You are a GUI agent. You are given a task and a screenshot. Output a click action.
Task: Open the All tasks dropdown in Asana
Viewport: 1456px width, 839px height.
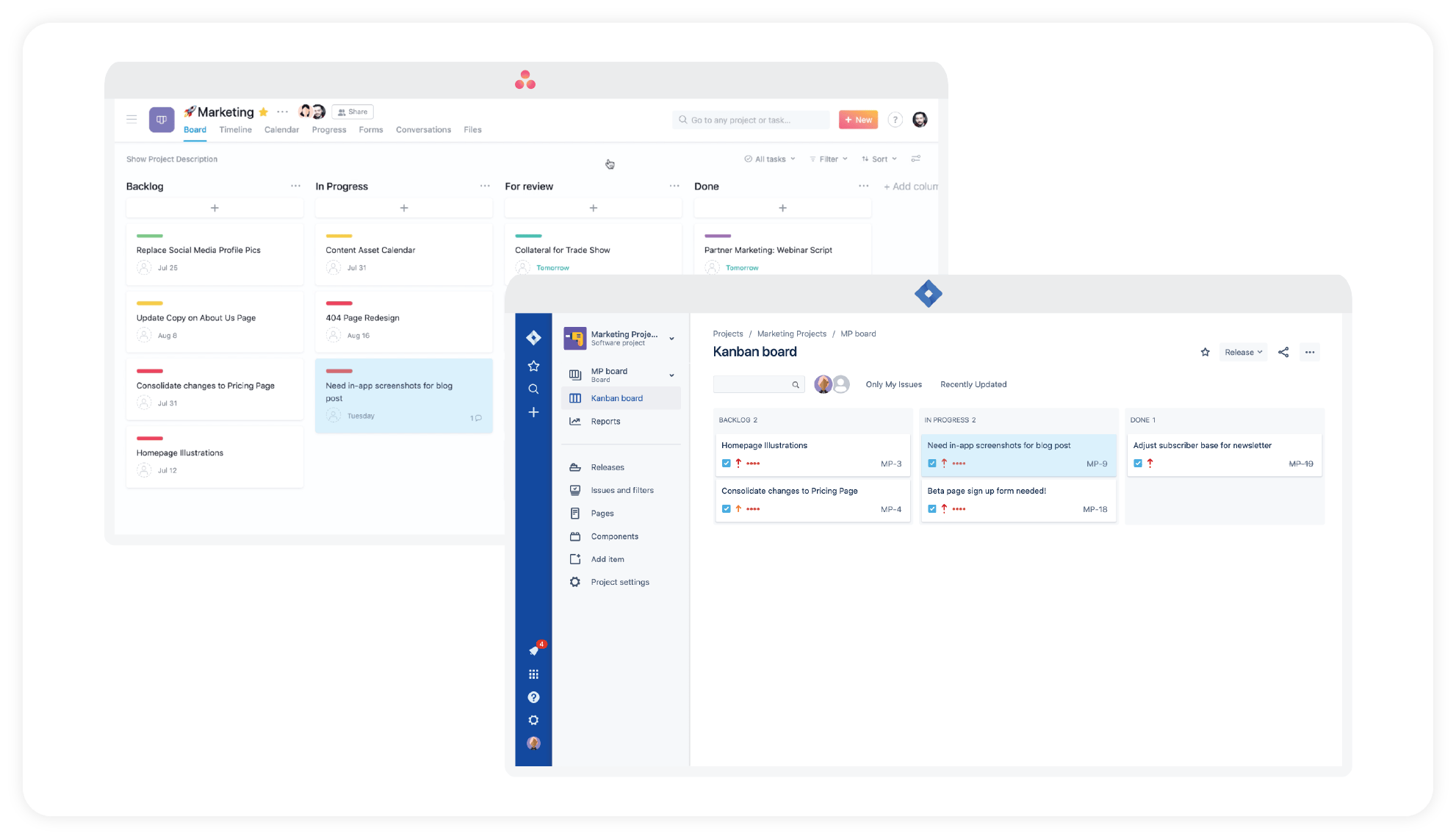770,159
